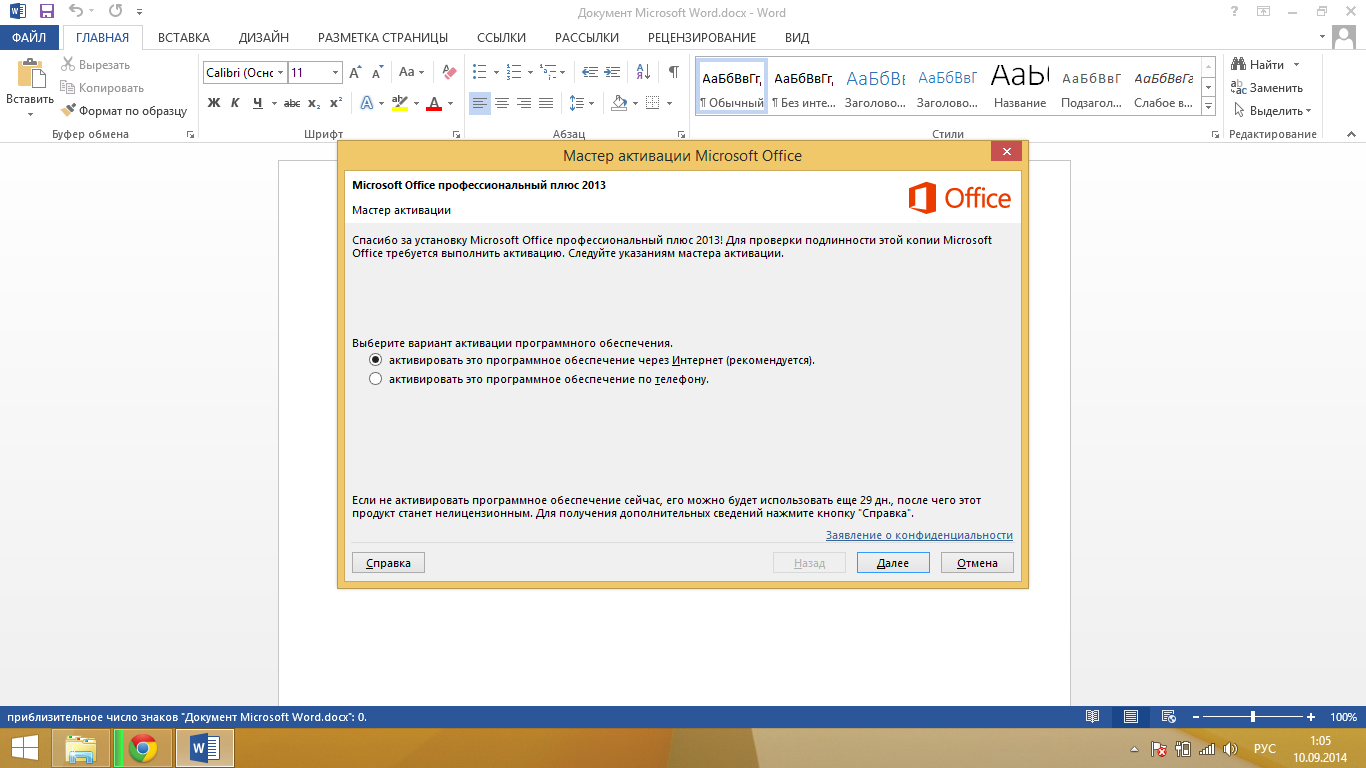The width and height of the screenshot is (1366, 768).
Task: Decrease paragraph indent
Action: pos(590,72)
